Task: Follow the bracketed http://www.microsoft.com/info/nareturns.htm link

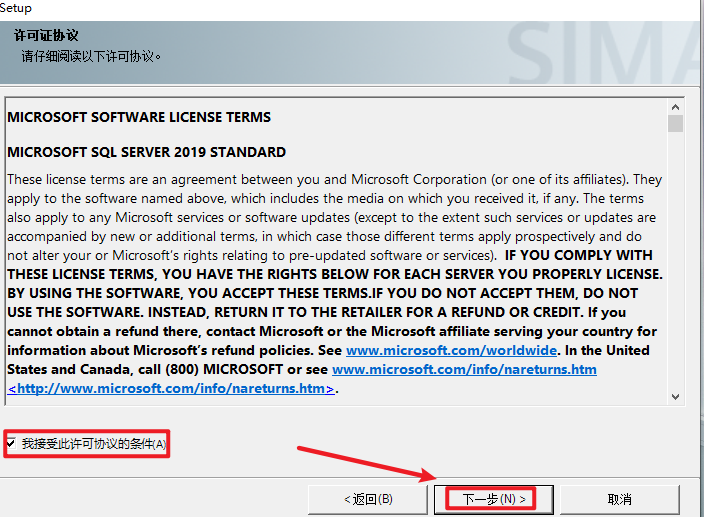Action: (171, 388)
